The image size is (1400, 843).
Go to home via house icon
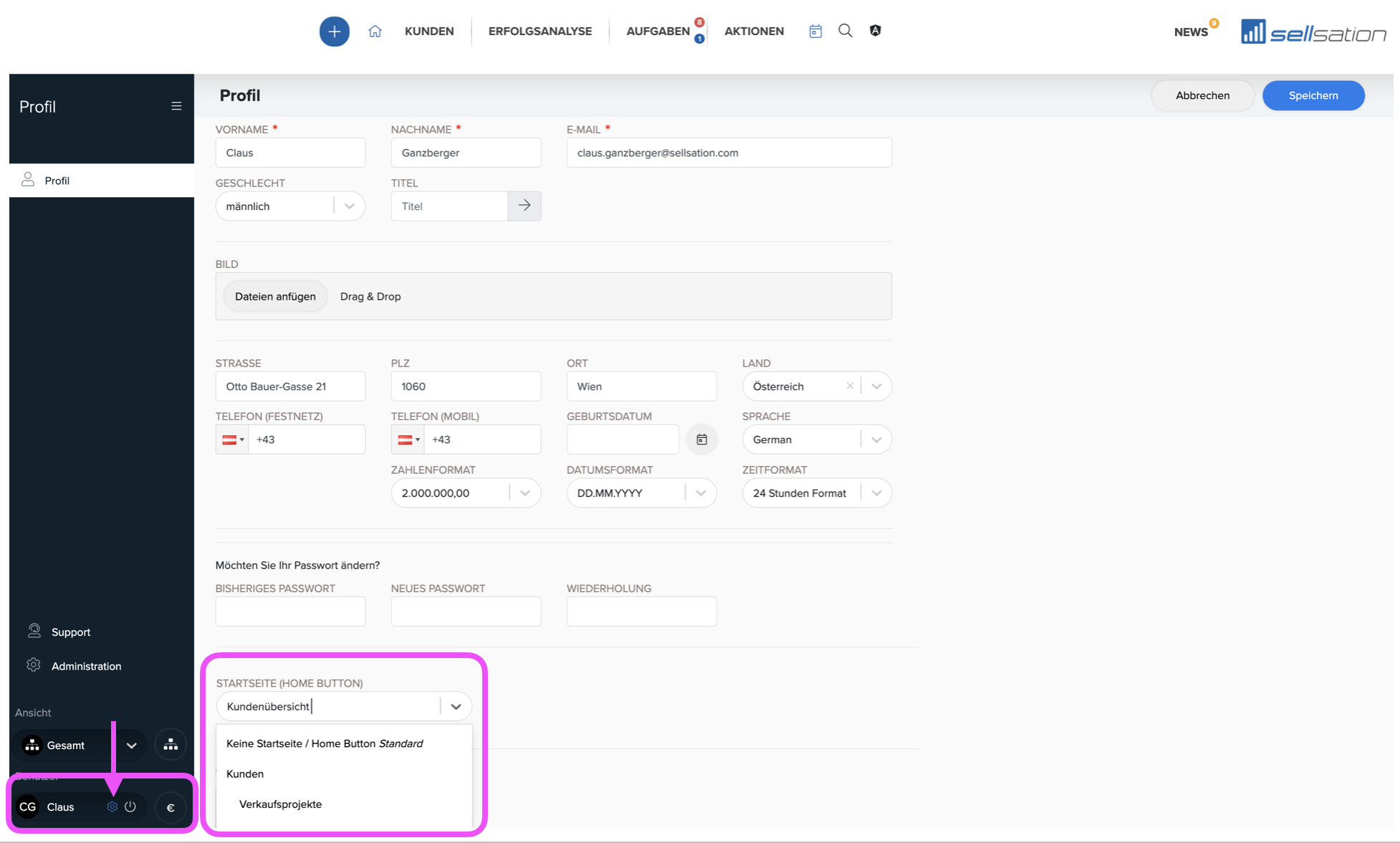pyautogui.click(x=375, y=32)
